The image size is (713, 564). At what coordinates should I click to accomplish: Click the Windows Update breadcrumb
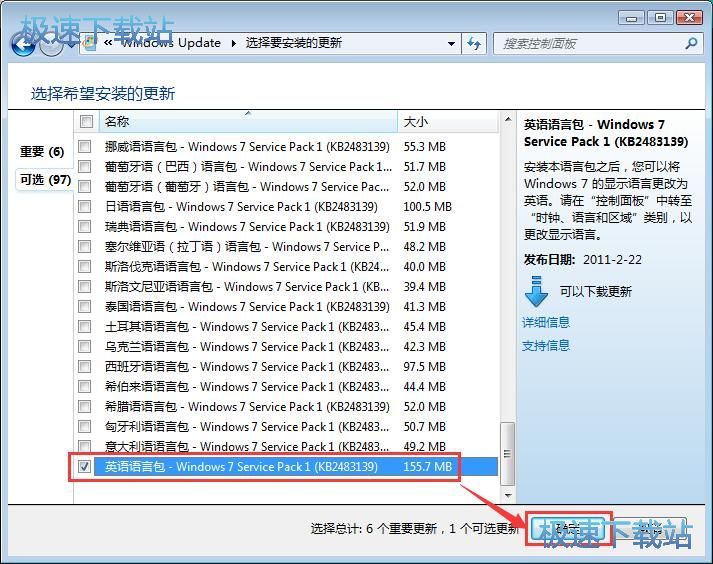(171, 43)
